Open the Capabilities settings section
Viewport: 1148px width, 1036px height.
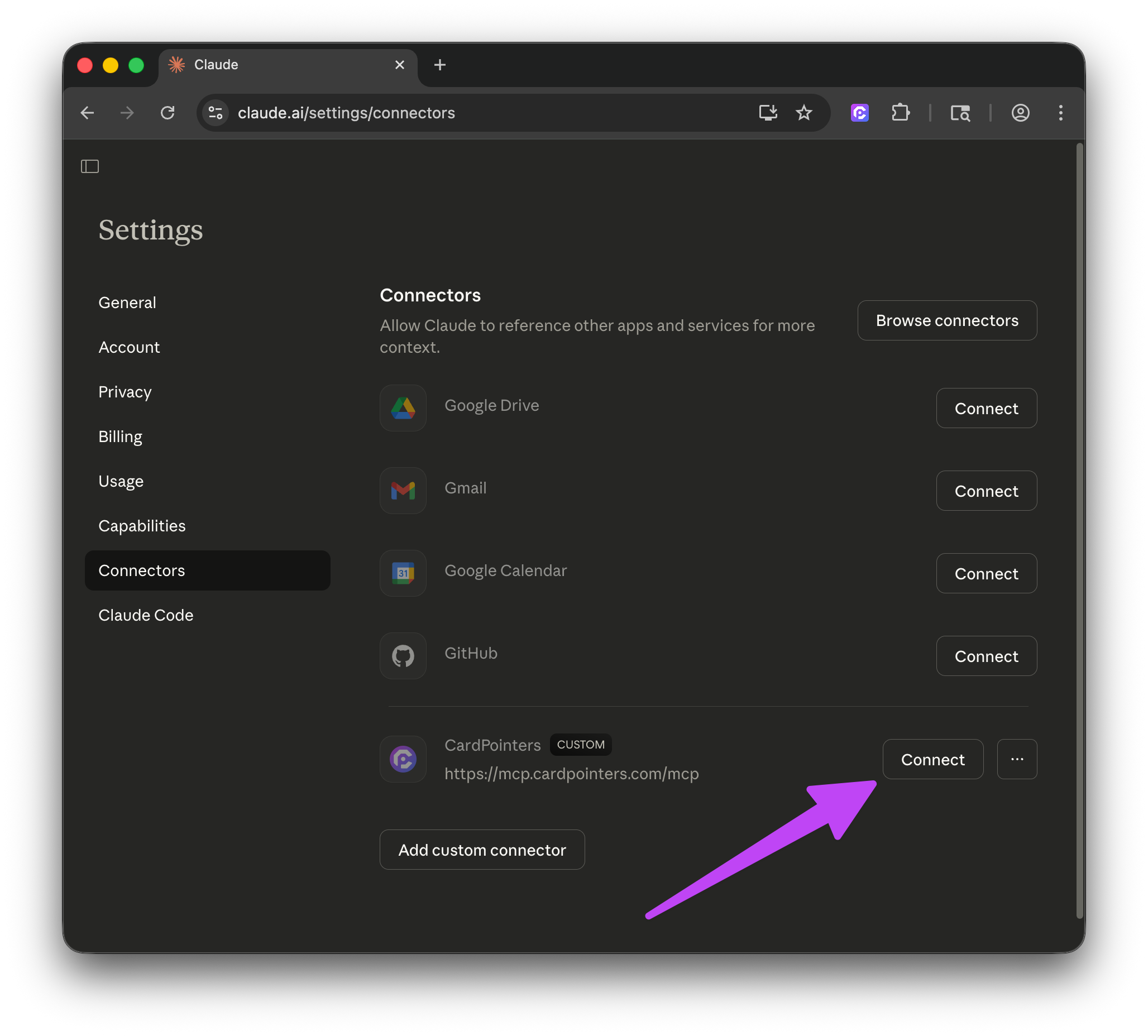click(x=142, y=526)
